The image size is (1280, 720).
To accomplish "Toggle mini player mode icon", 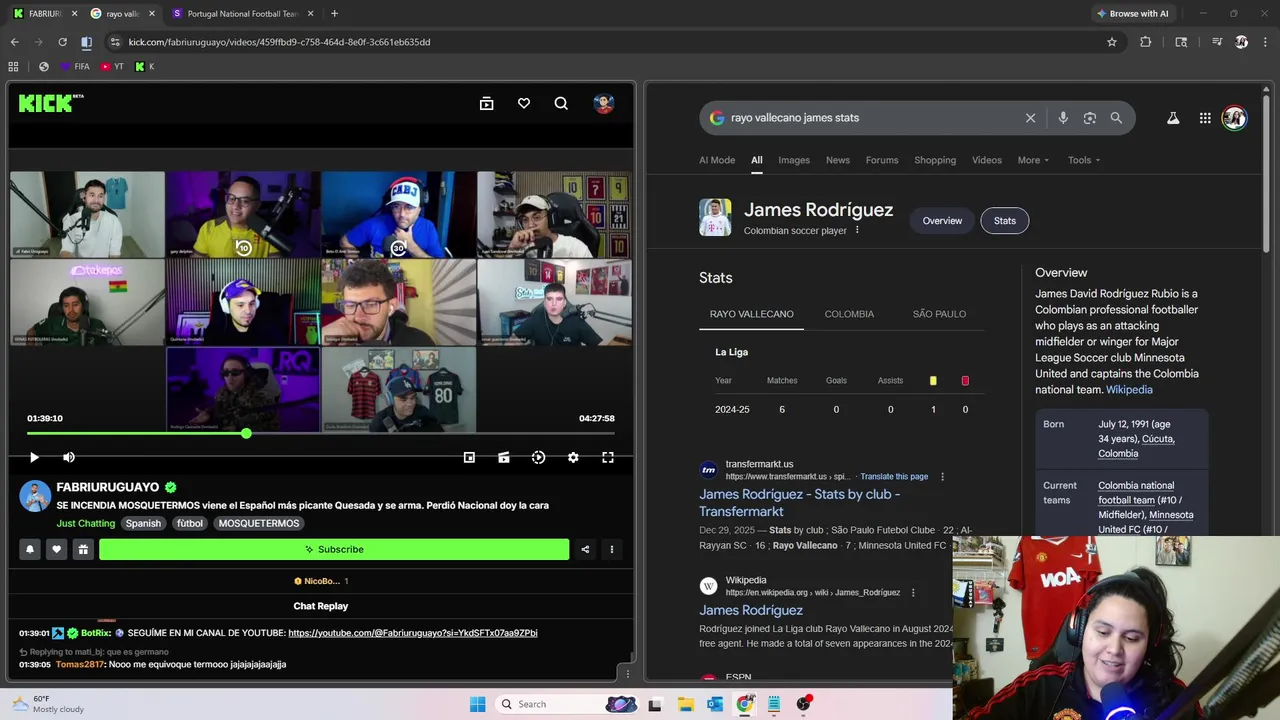I will 469,457.
